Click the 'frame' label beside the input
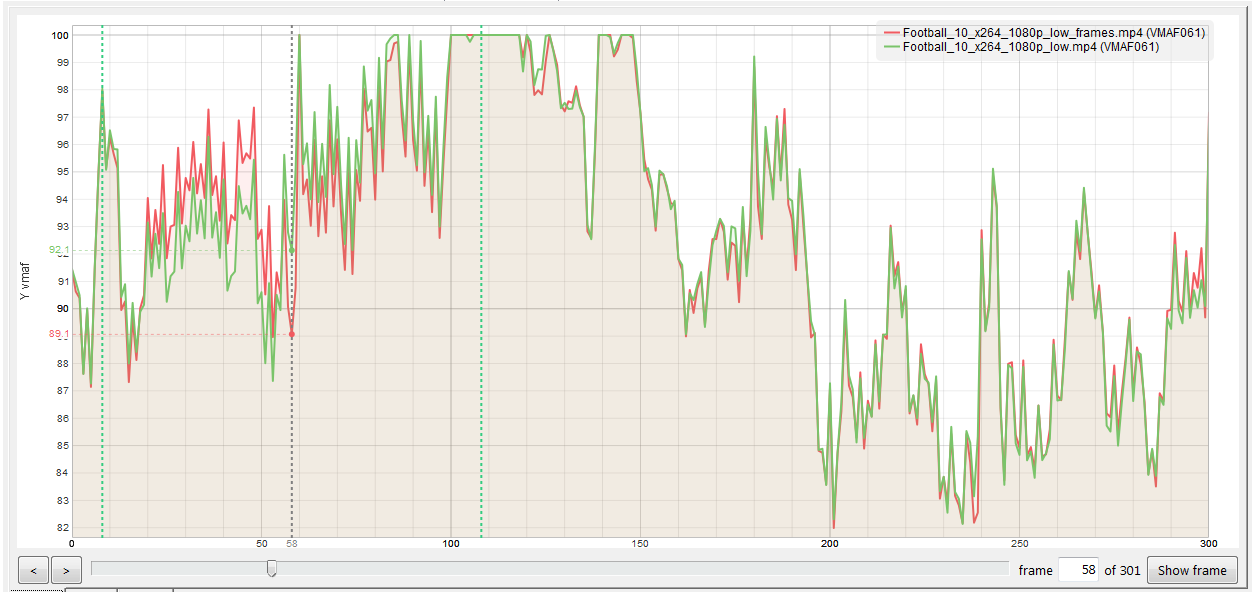1252x592 pixels. pos(1035,571)
